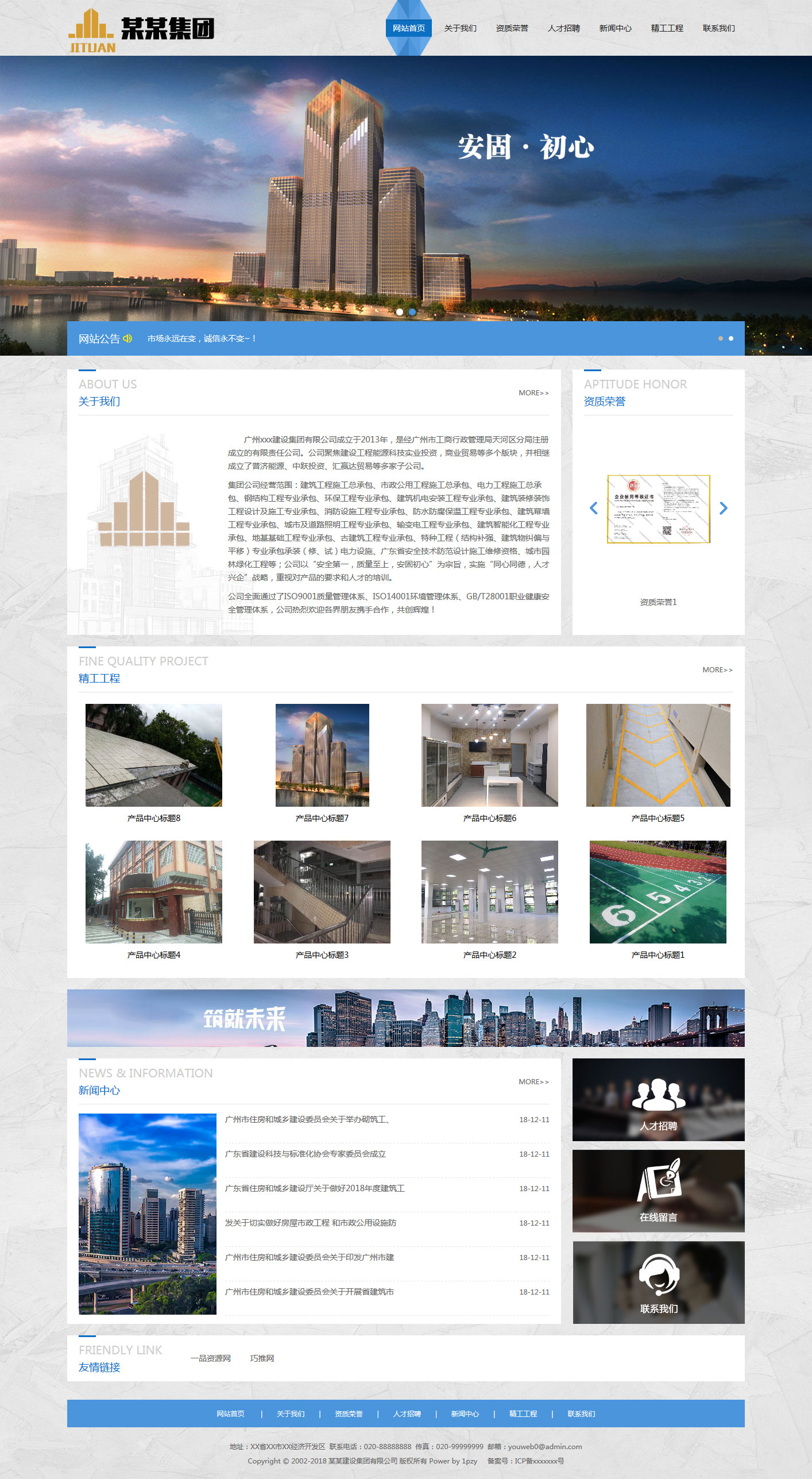Screen dimensions: 812x1479
Task: Open 产品中心标题4 project image
Action: coord(154,892)
